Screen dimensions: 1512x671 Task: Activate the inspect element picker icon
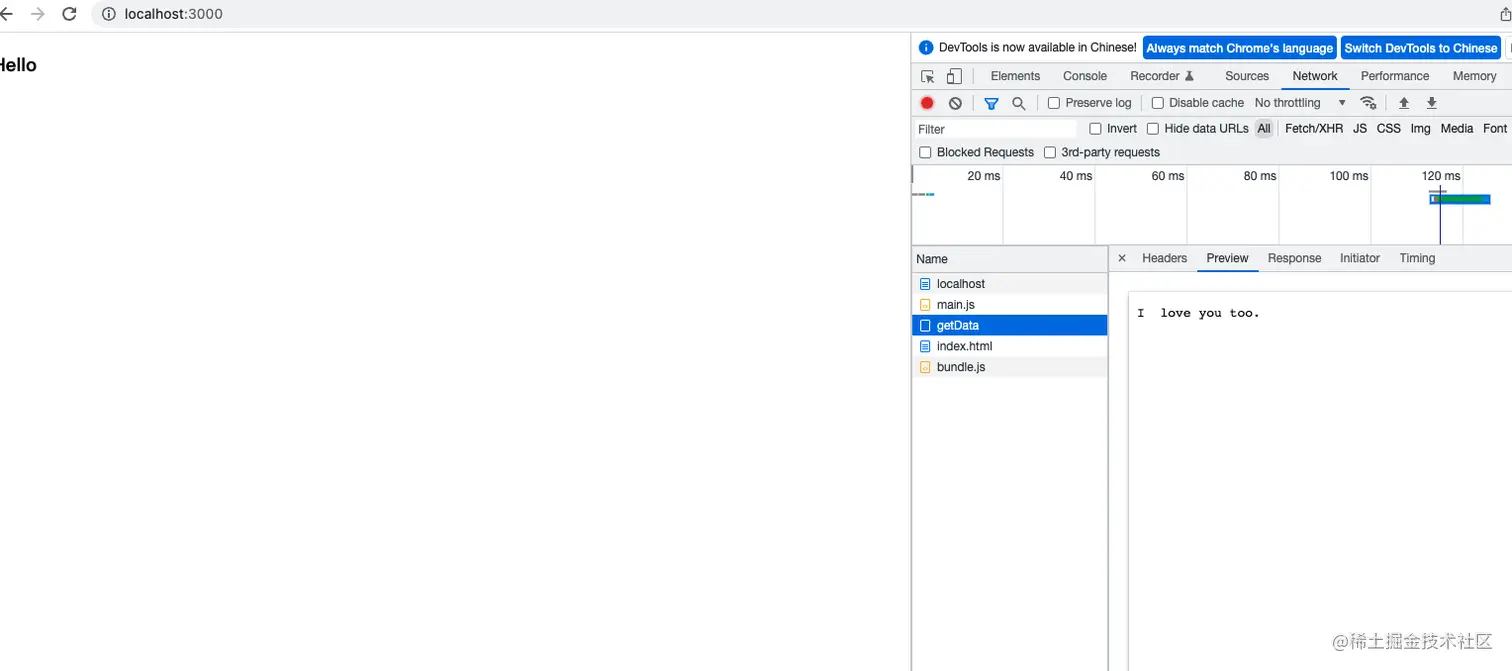[928, 76]
